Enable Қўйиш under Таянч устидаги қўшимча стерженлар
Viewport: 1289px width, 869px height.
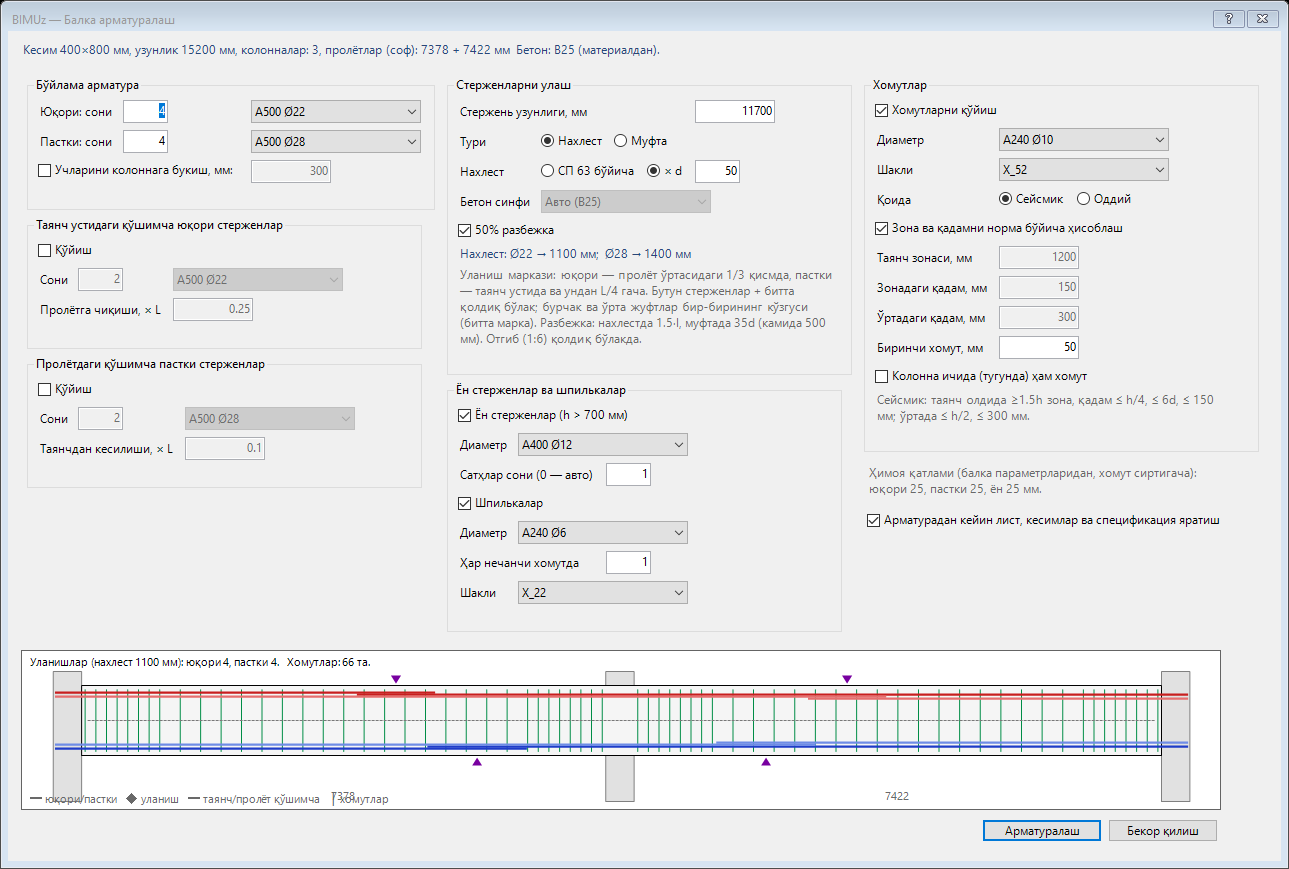coord(44,250)
